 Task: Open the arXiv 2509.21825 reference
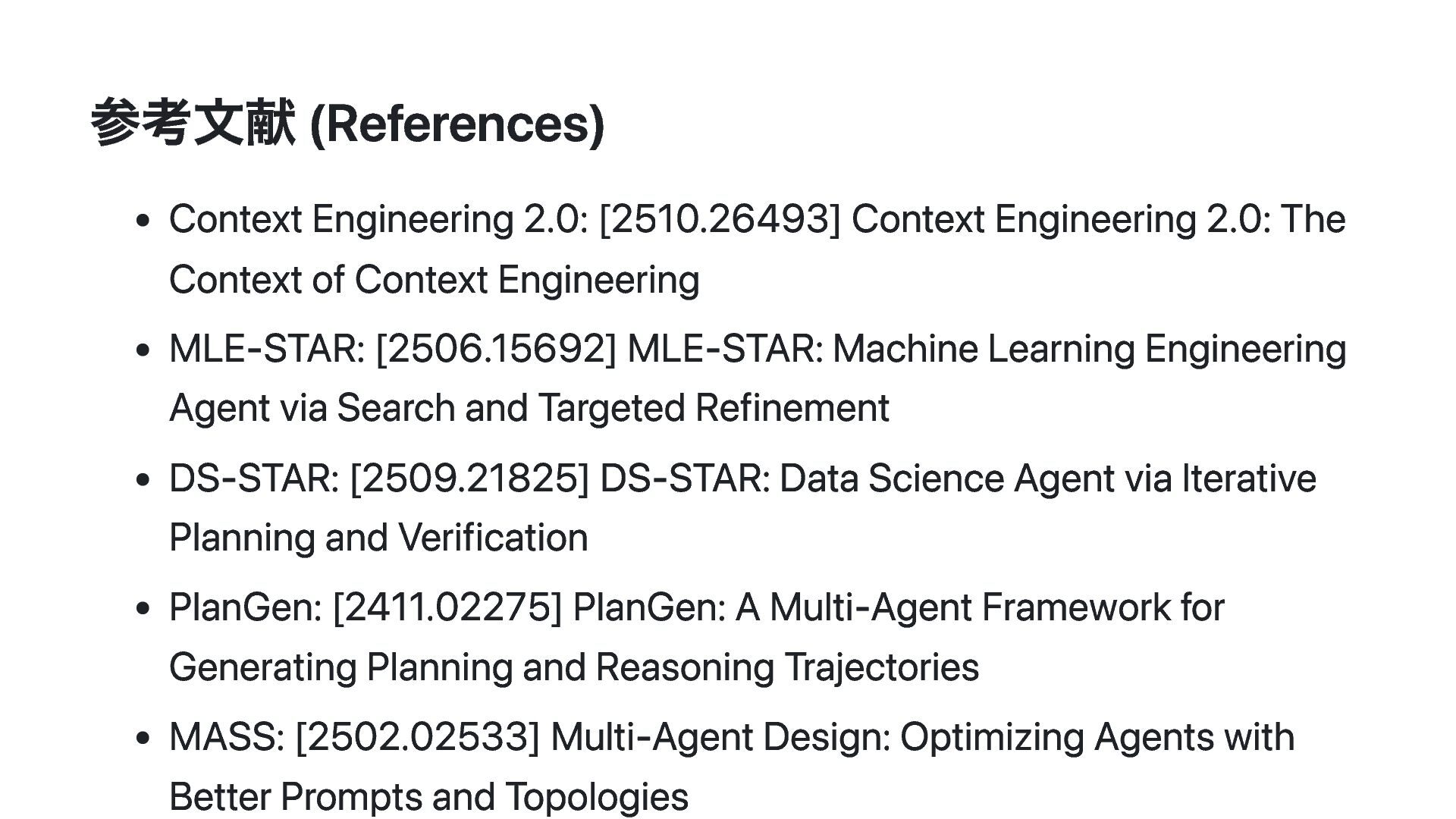[x=469, y=479]
